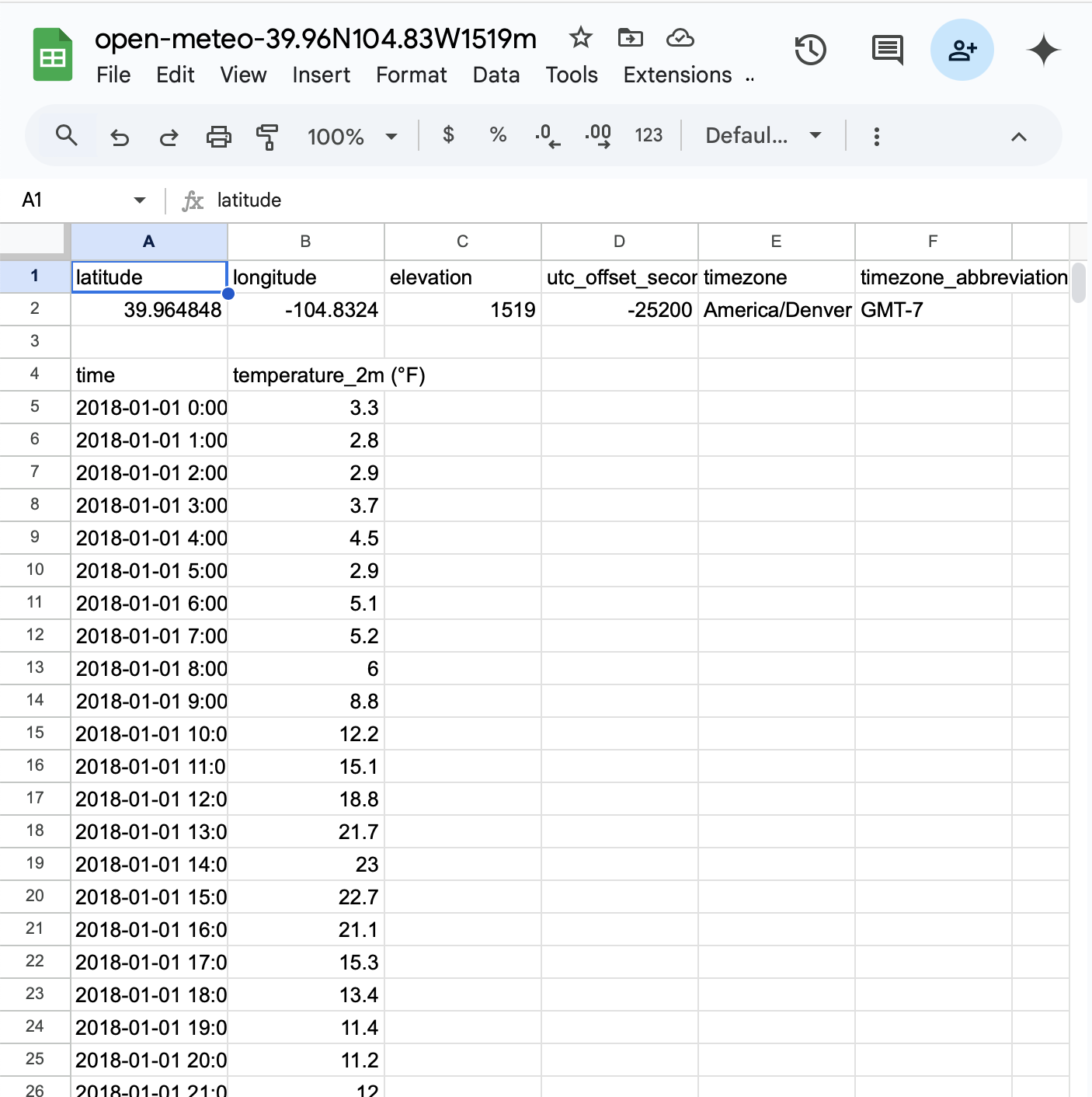Select the temperature_2m (°F) header cell

click(x=306, y=374)
